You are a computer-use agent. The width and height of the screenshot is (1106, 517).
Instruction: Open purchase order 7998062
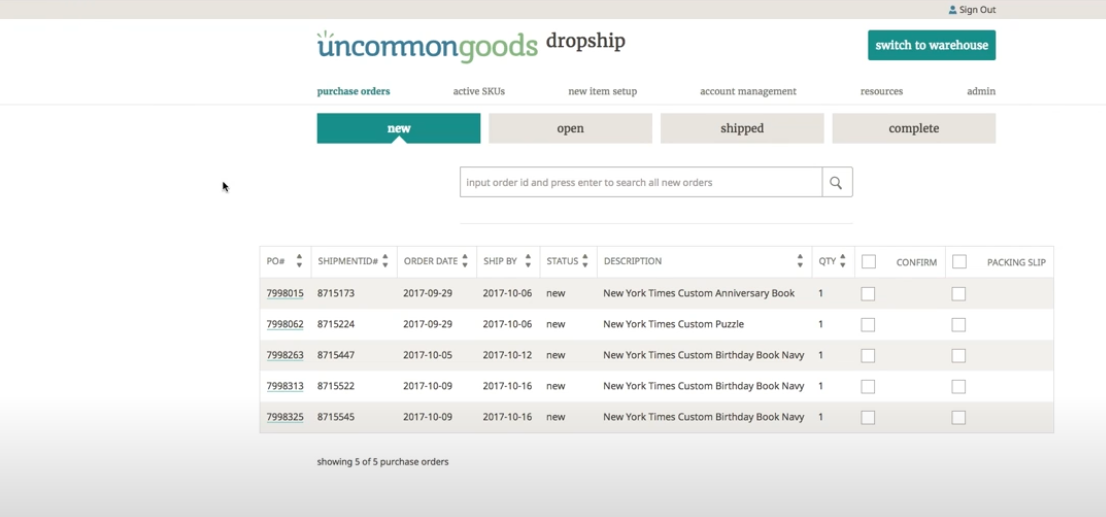point(285,324)
